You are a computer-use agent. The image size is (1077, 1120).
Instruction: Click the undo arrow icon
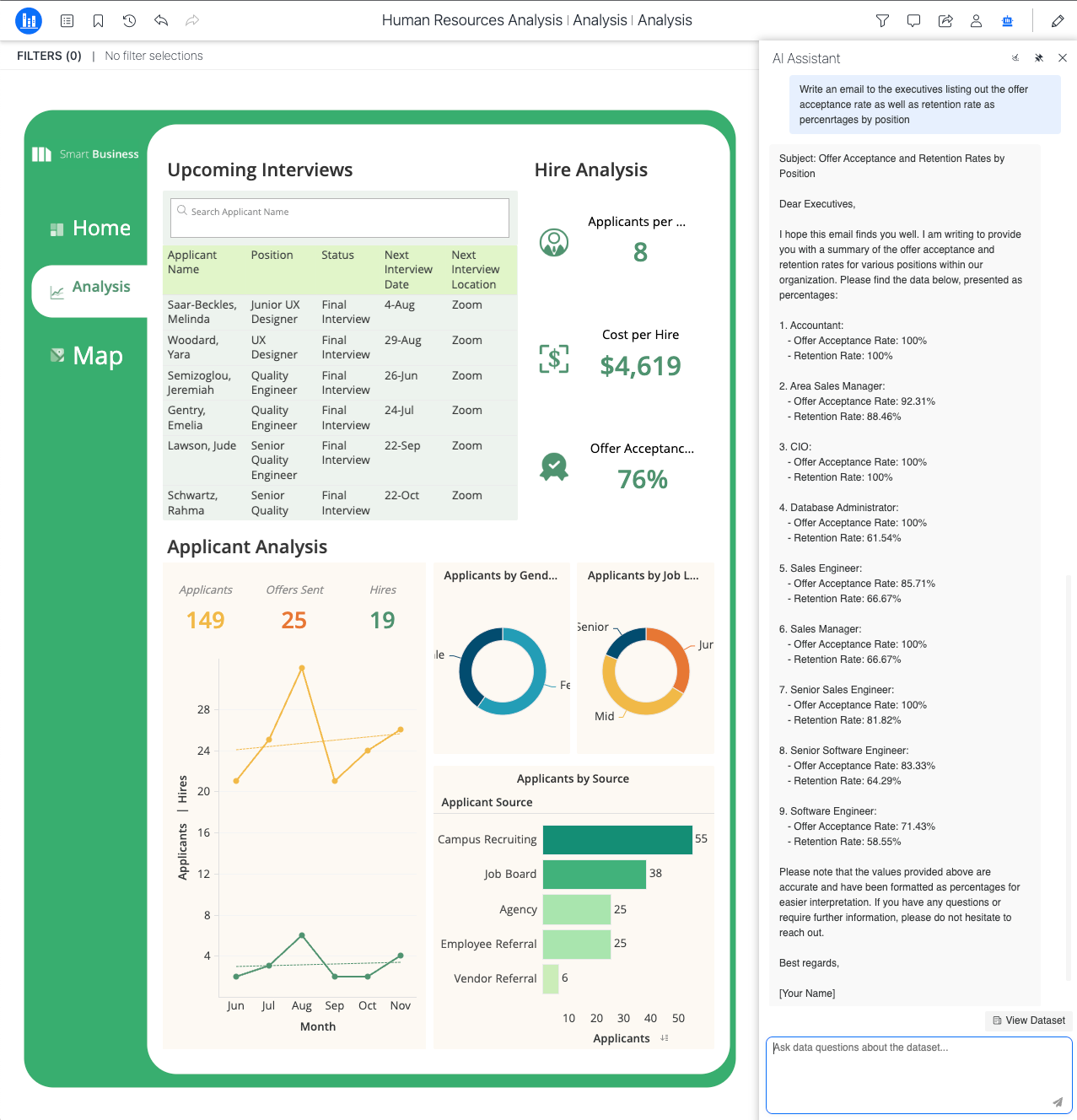(161, 21)
